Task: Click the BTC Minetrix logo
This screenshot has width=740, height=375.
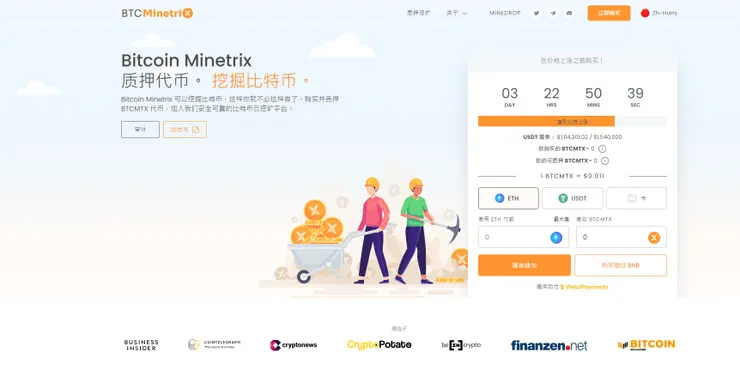Action: click(x=157, y=13)
